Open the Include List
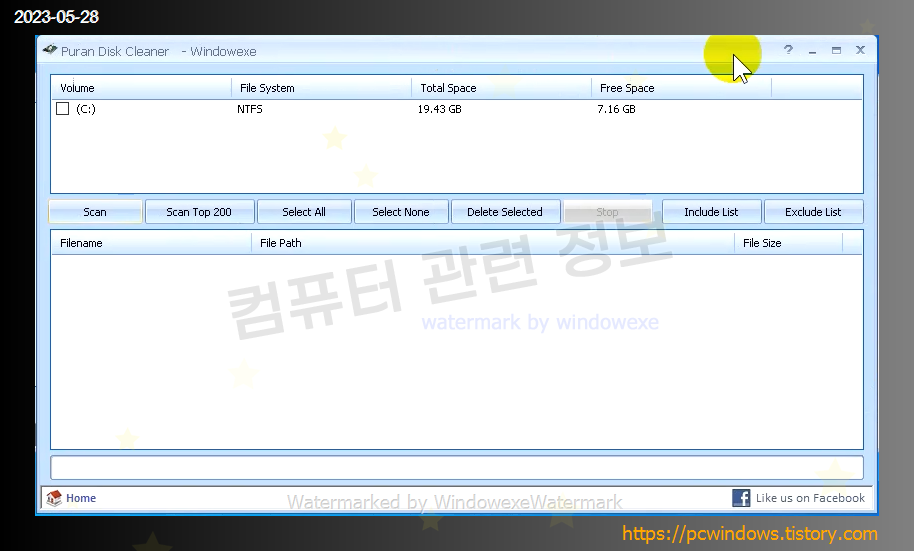The image size is (914, 551). tap(712, 212)
